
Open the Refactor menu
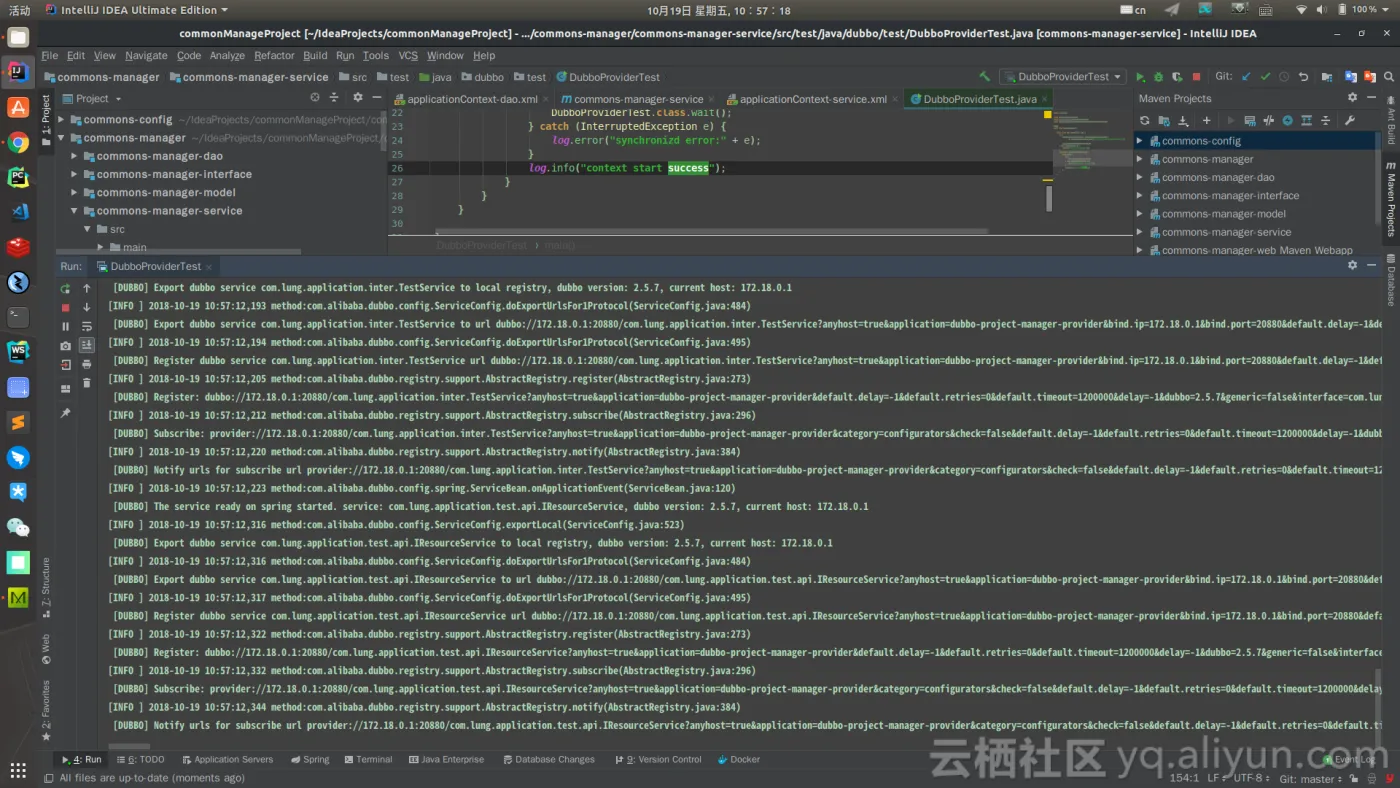(274, 56)
